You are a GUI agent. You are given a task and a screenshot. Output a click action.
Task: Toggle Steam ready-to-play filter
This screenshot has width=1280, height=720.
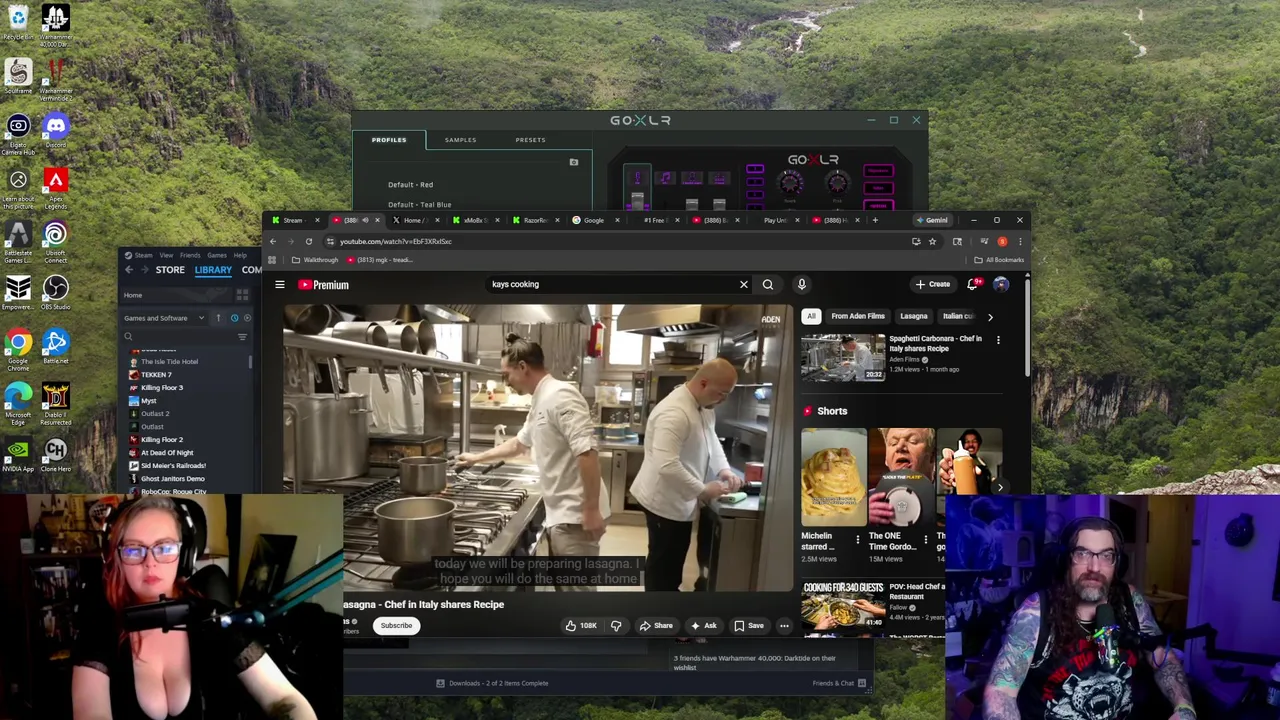coord(246,318)
